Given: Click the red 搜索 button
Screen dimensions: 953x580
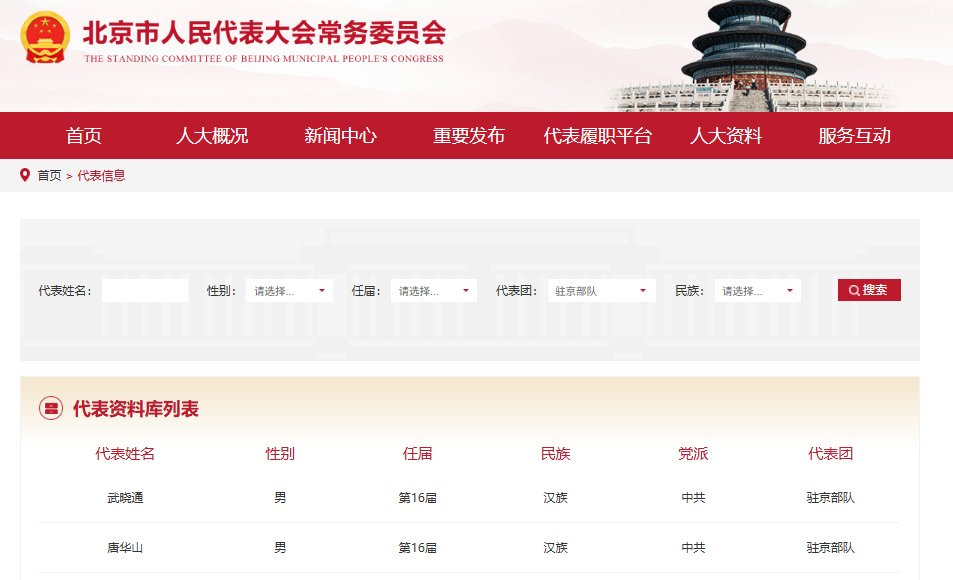Looking at the screenshot, I should pyautogui.click(x=869, y=290).
